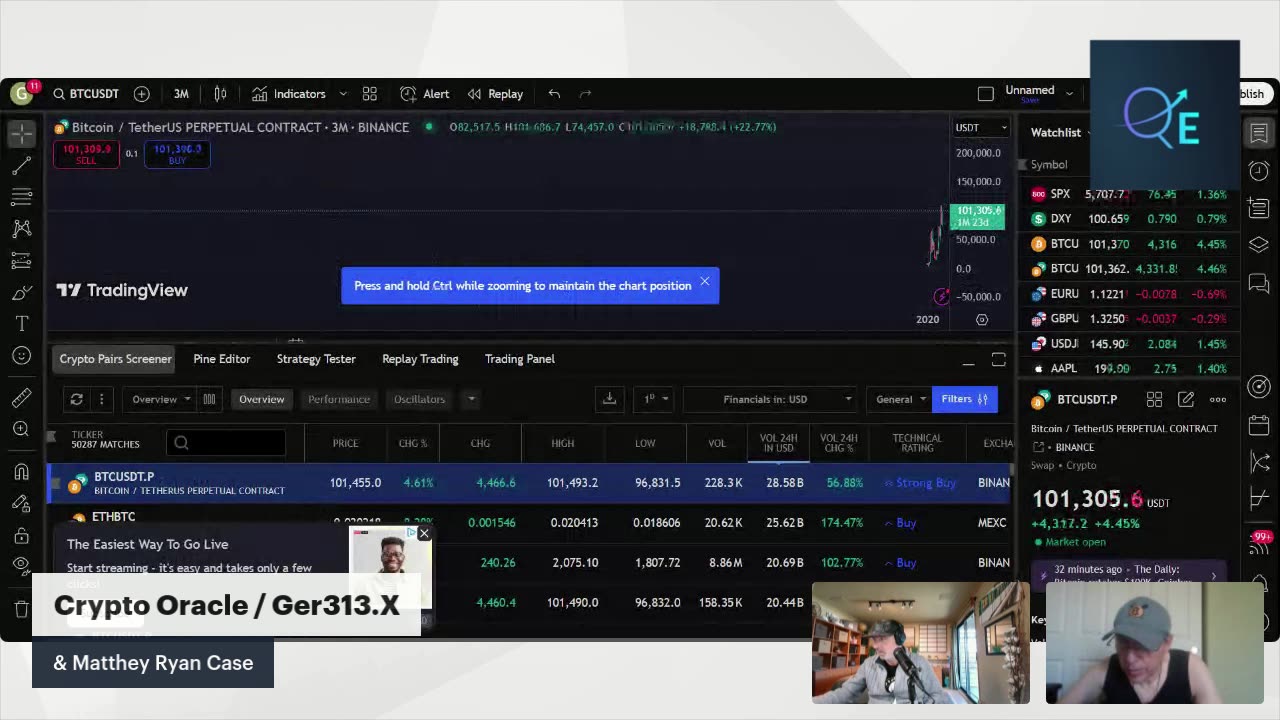1280x720 pixels.
Task: Select the crosshair cursor tool
Action: [x=22, y=133]
